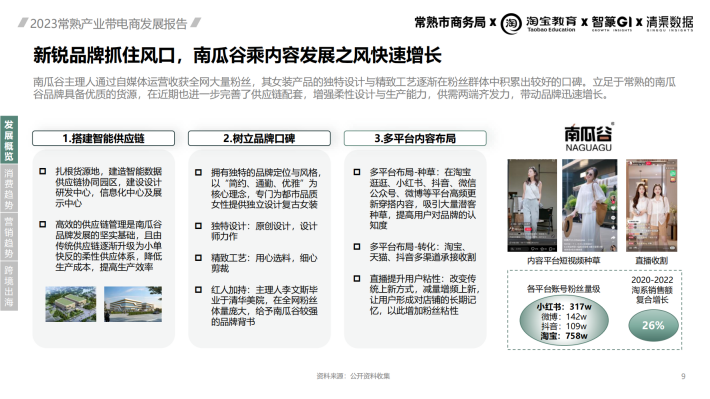Click the 1.搭建智能供应链 header box

[x=103, y=138]
